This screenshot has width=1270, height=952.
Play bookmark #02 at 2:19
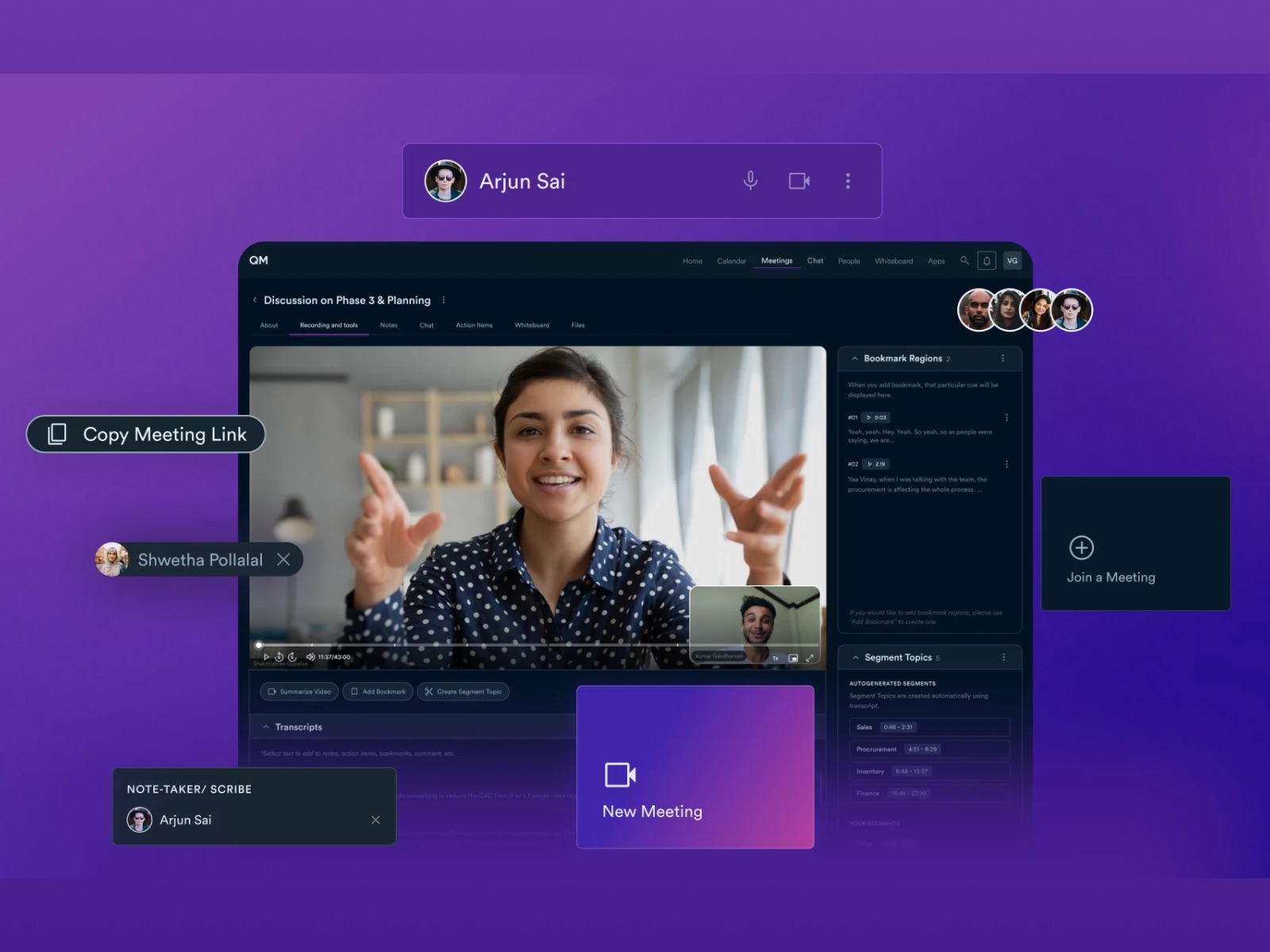click(x=877, y=464)
